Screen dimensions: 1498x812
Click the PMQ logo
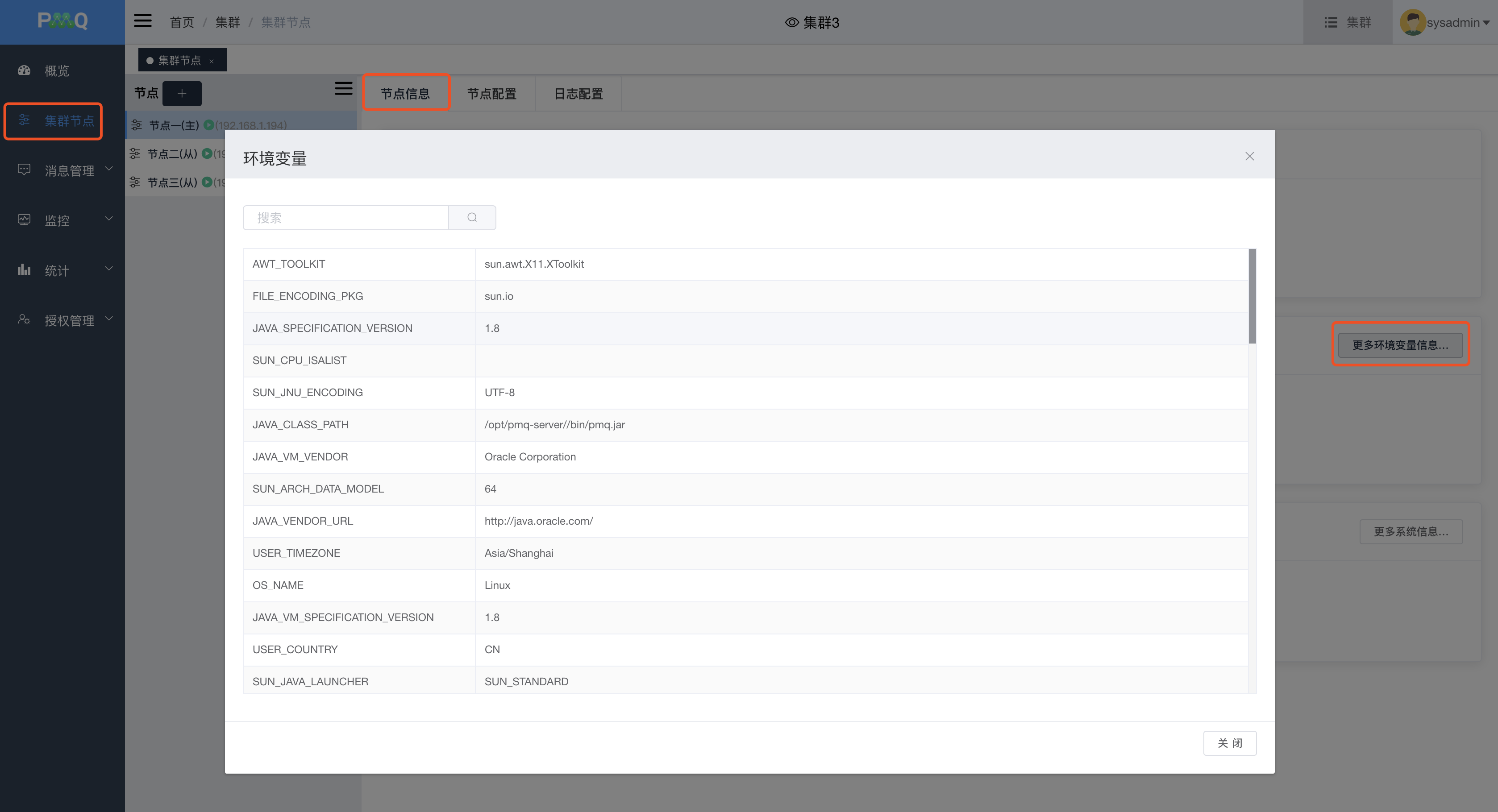click(62, 21)
